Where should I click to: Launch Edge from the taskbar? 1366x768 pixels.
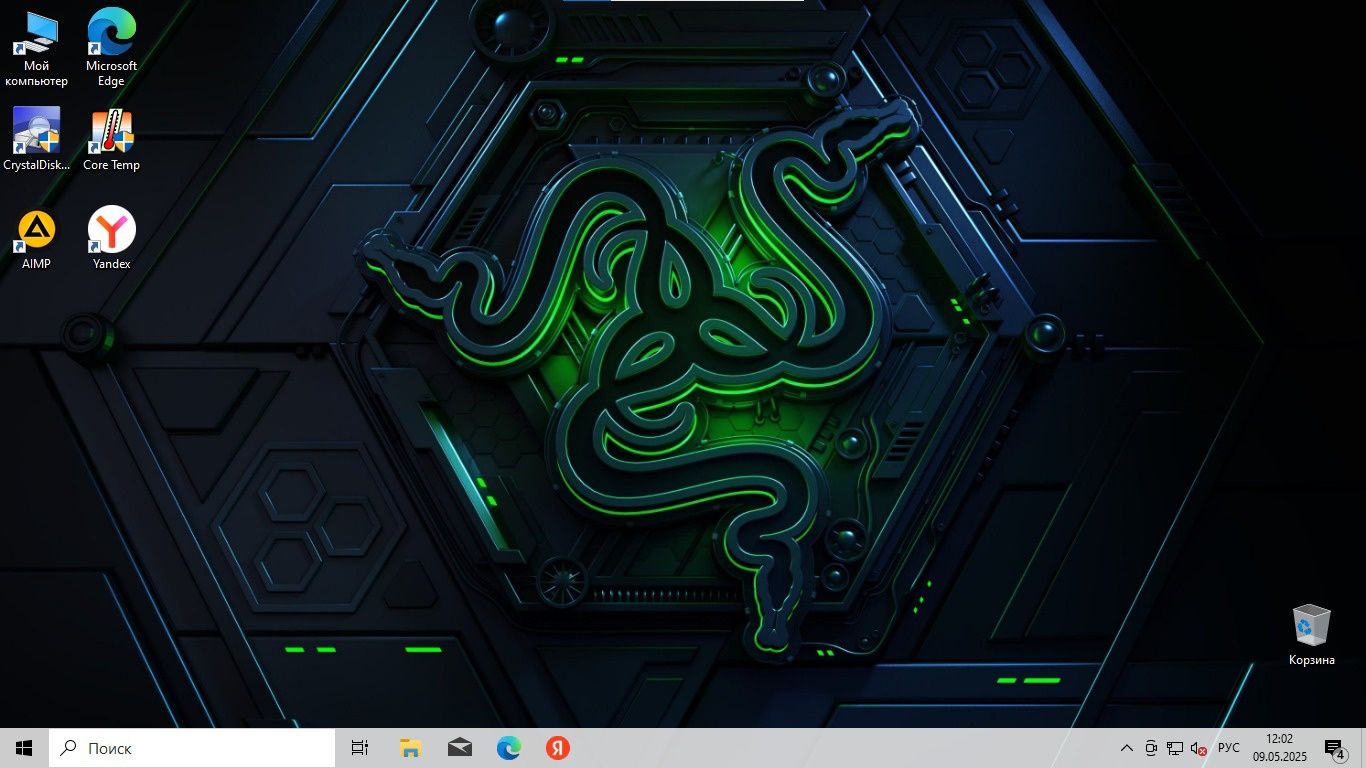pos(509,748)
